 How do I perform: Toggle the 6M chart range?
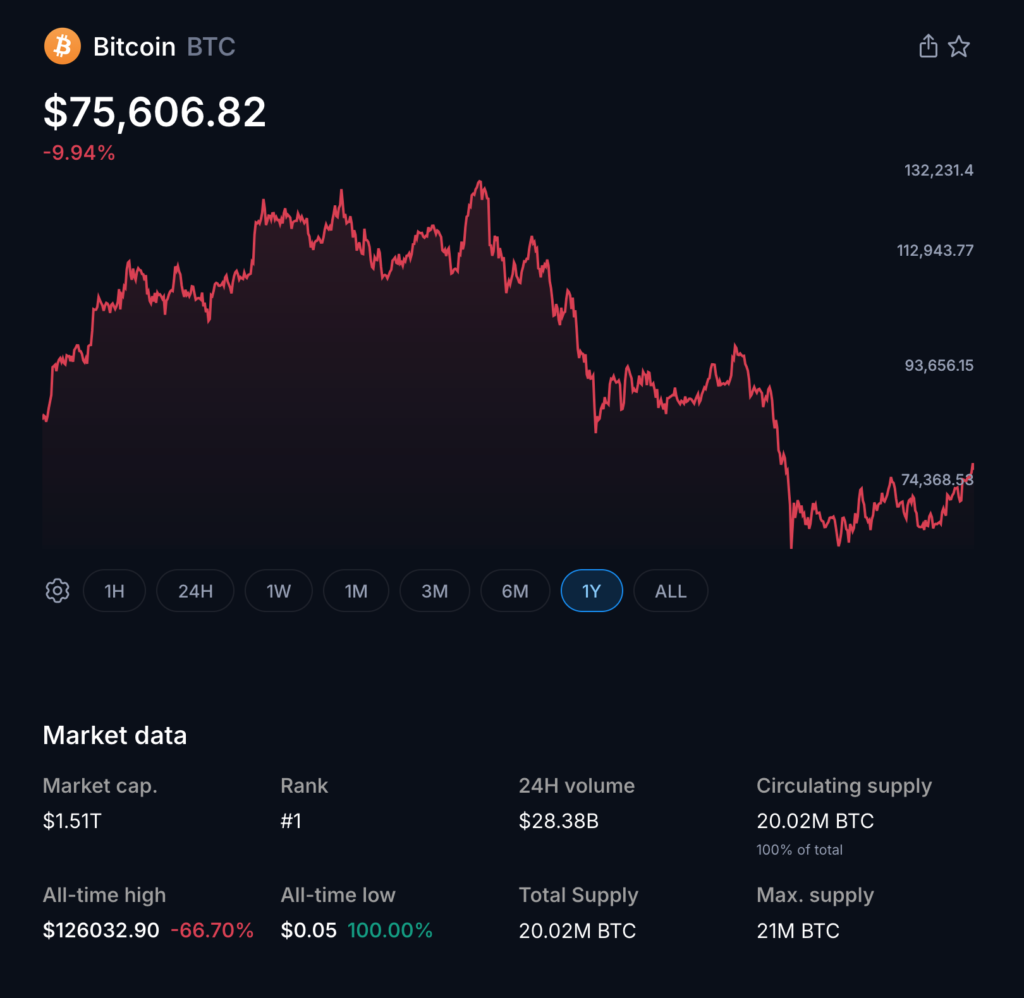514,591
